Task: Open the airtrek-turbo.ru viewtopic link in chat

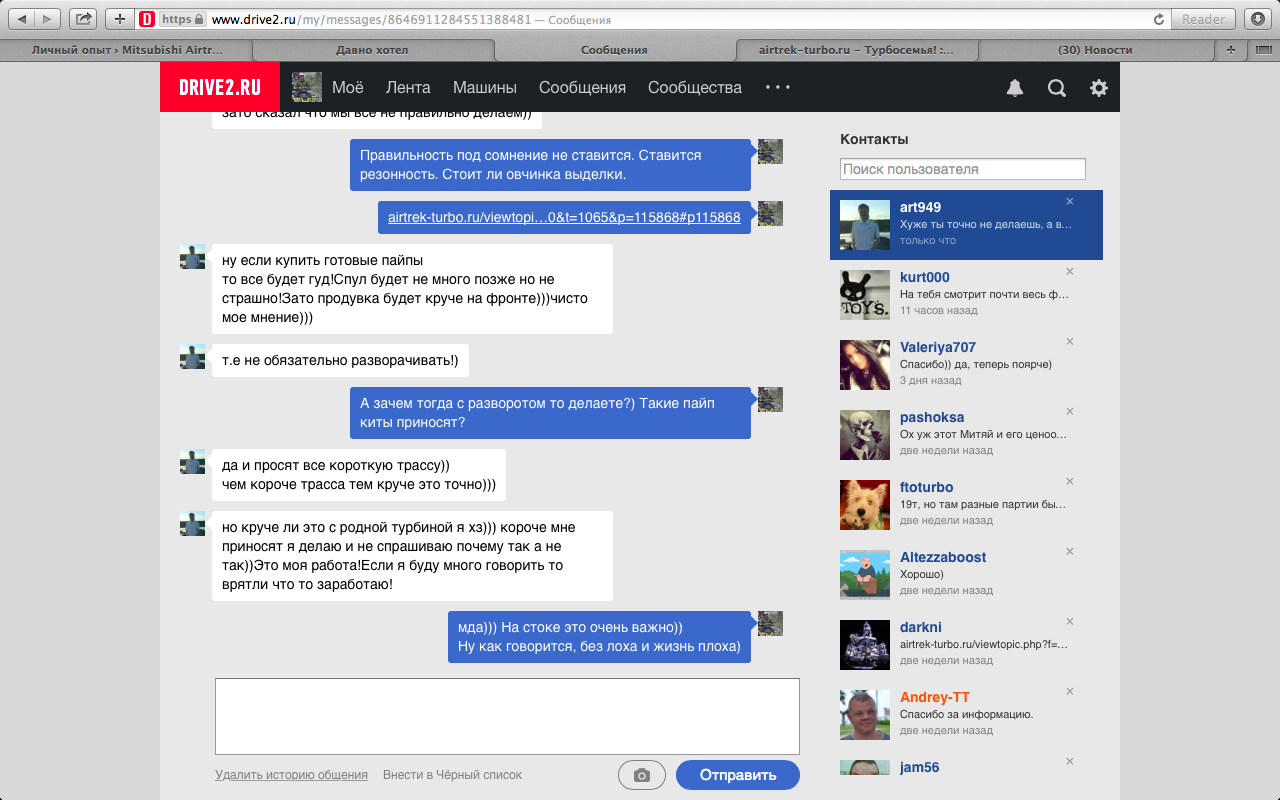Action: (564, 217)
